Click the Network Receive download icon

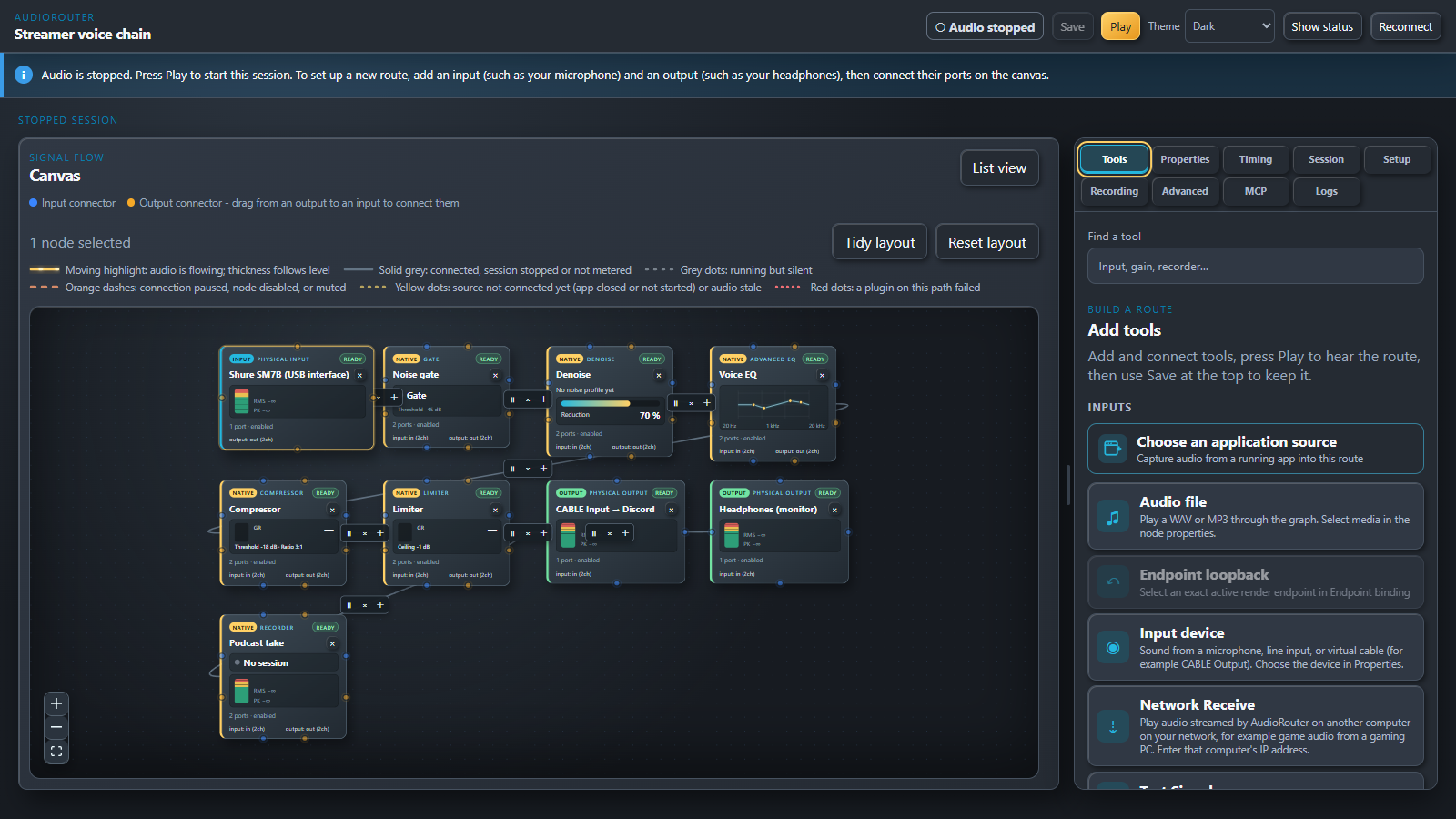tap(1112, 726)
